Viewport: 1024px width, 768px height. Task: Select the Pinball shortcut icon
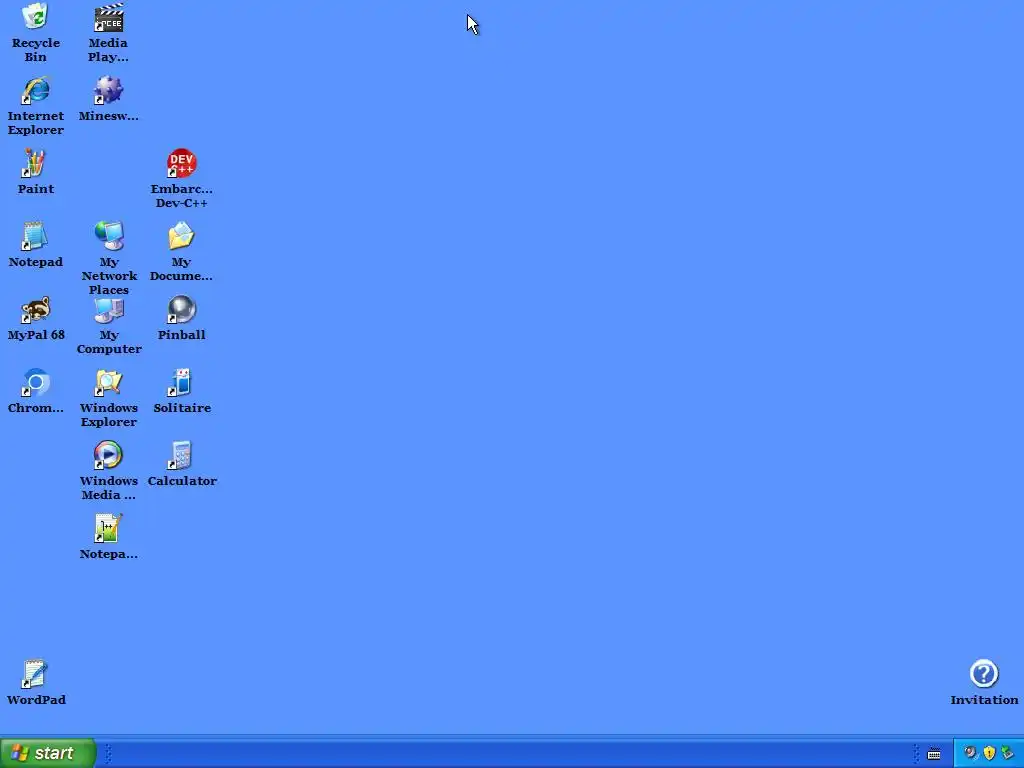click(x=181, y=310)
